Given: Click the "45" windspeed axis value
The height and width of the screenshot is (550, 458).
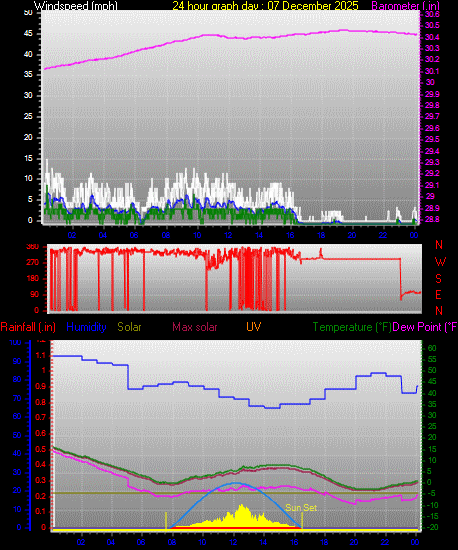Looking at the screenshot, I should pyautogui.click(x=28, y=34).
